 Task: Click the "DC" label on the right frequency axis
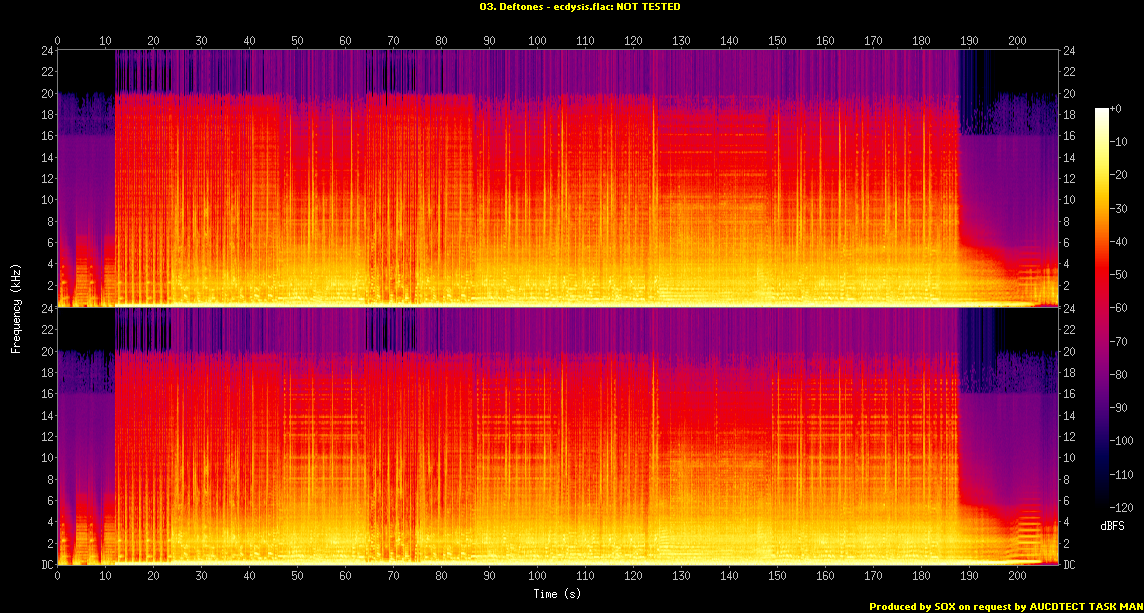[x=1069, y=565]
